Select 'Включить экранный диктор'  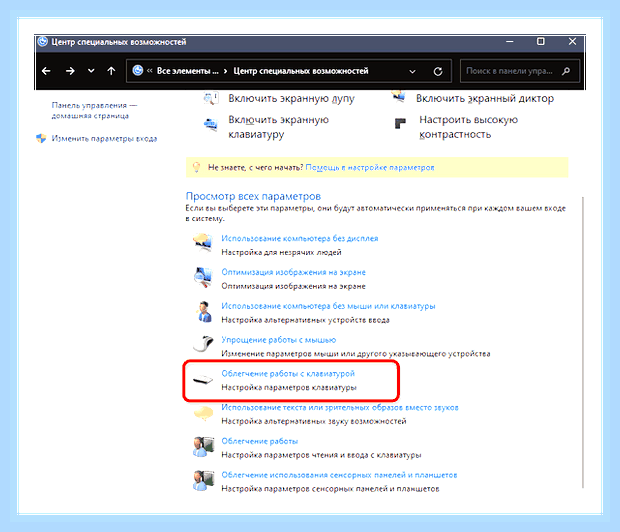click(x=485, y=98)
